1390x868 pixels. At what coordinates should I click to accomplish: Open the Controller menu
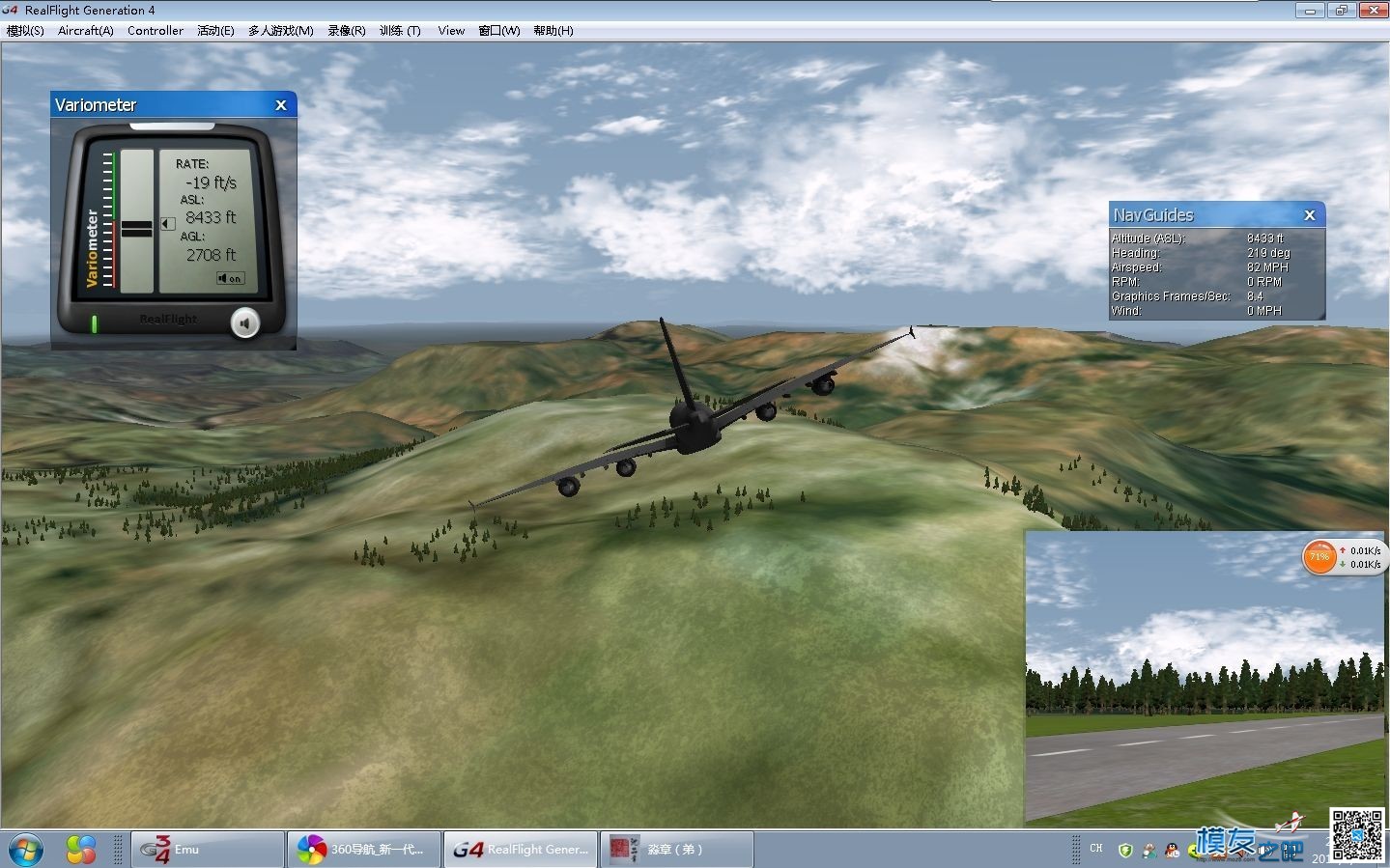click(155, 31)
